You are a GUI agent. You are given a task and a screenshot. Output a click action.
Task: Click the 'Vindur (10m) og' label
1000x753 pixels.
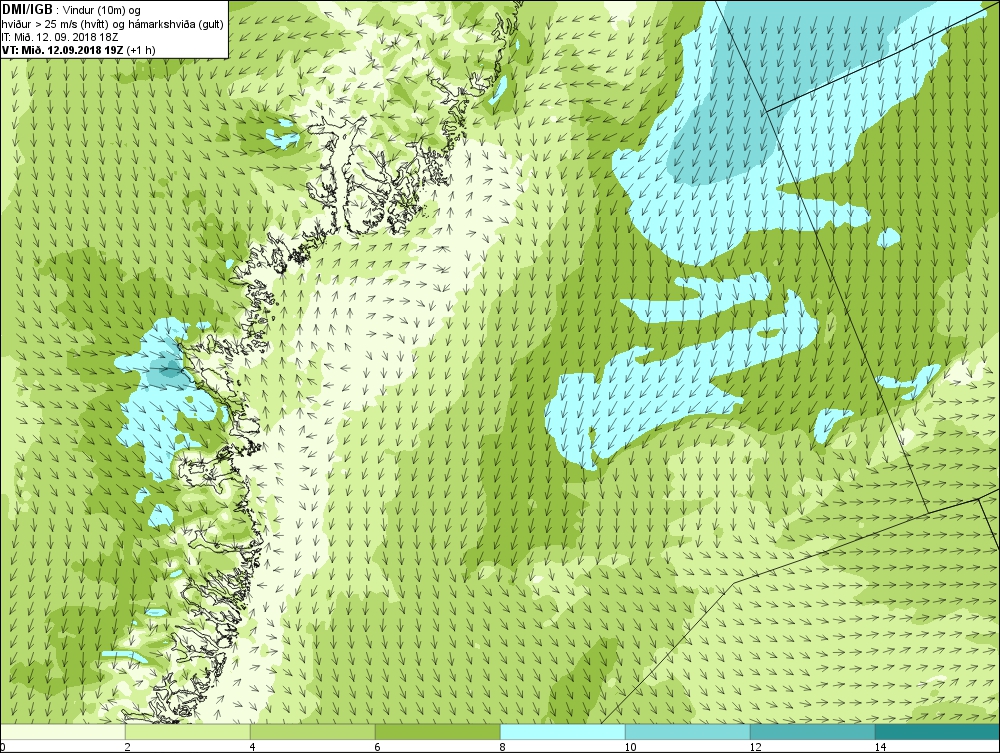click(103, 10)
